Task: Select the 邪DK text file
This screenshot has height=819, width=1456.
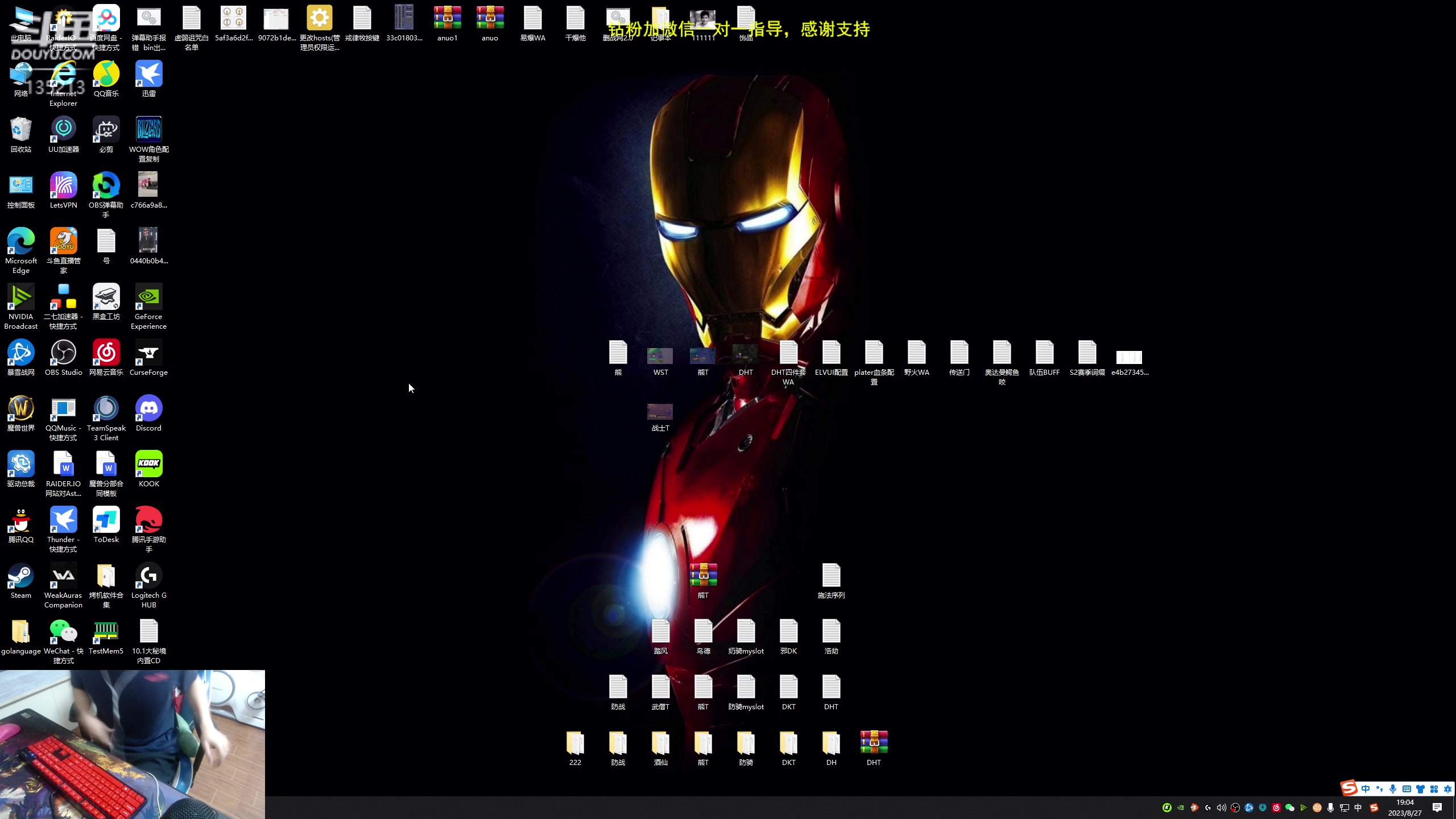Action: [x=788, y=637]
